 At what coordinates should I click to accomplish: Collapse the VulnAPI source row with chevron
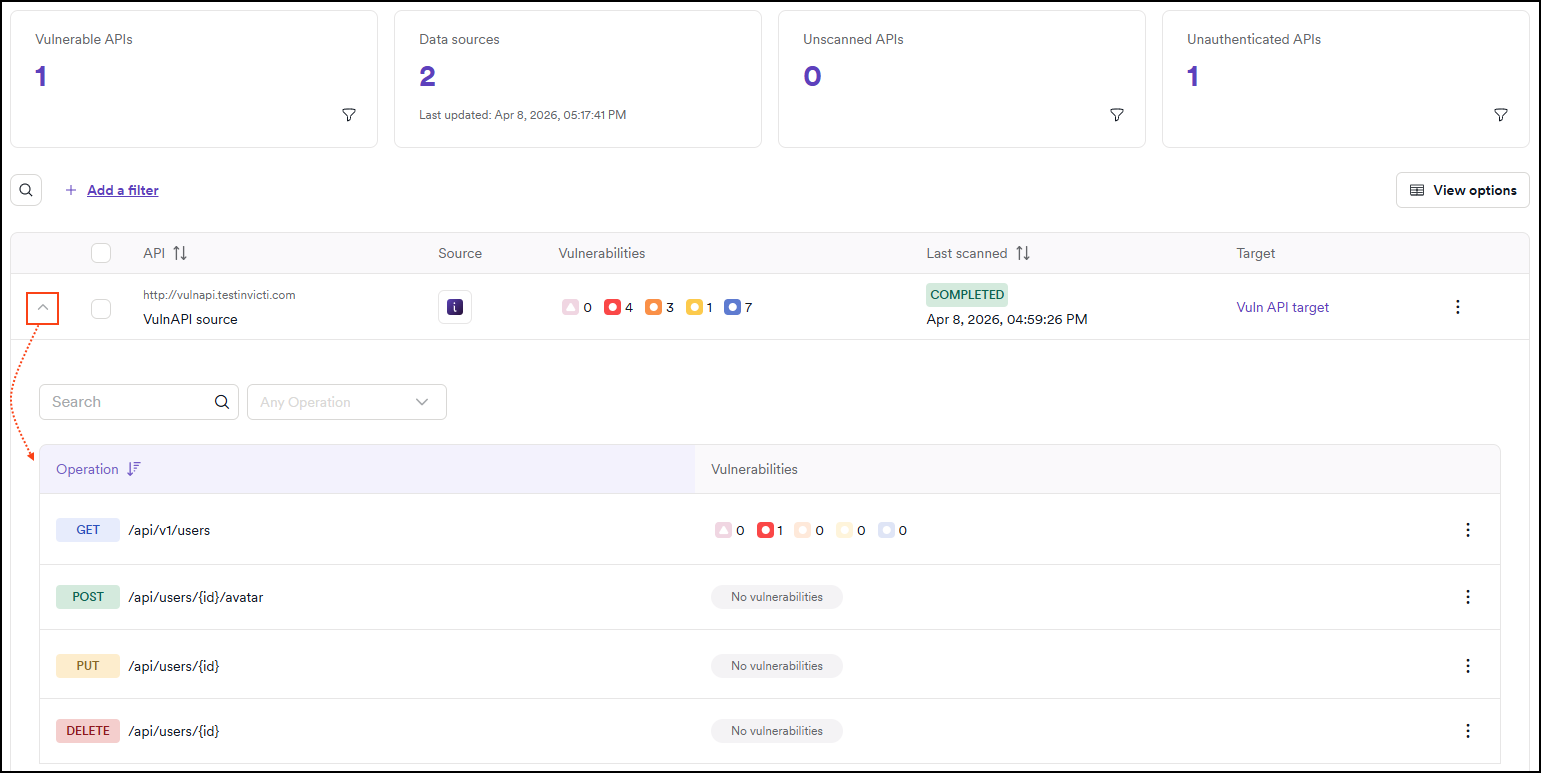(43, 308)
